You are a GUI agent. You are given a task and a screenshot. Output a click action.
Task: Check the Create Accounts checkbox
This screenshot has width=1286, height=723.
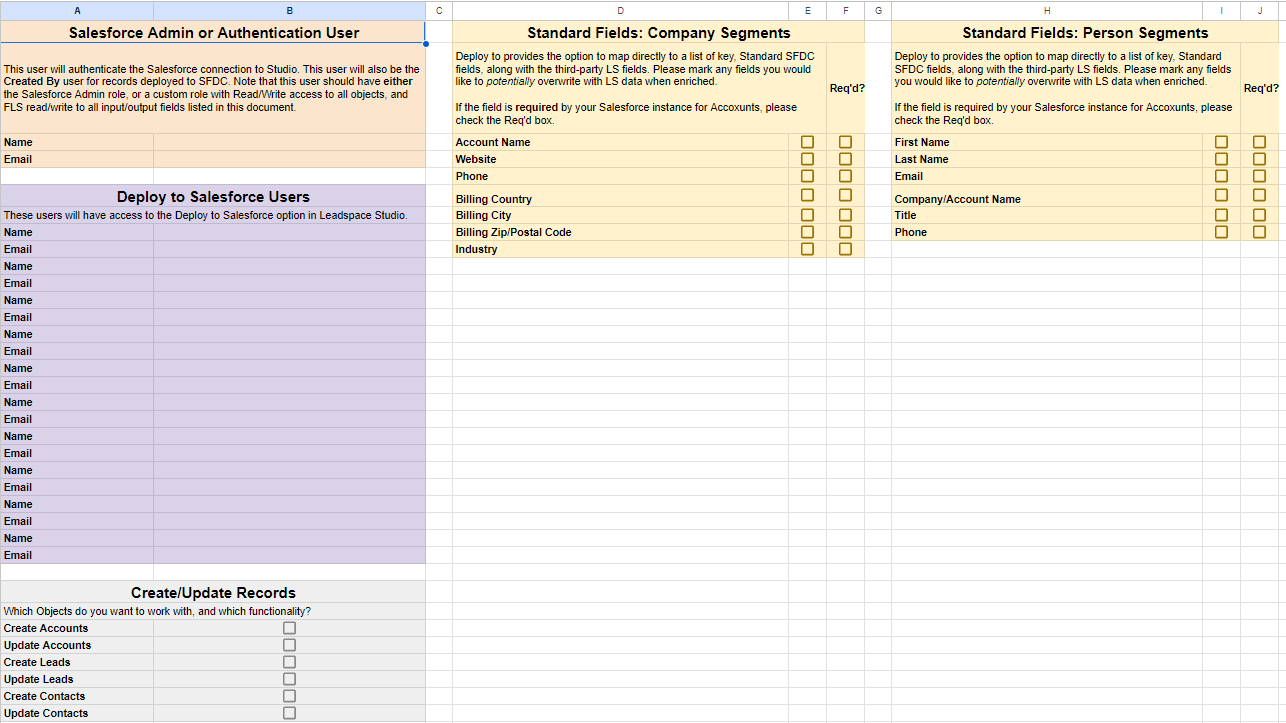tap(289, 628)
